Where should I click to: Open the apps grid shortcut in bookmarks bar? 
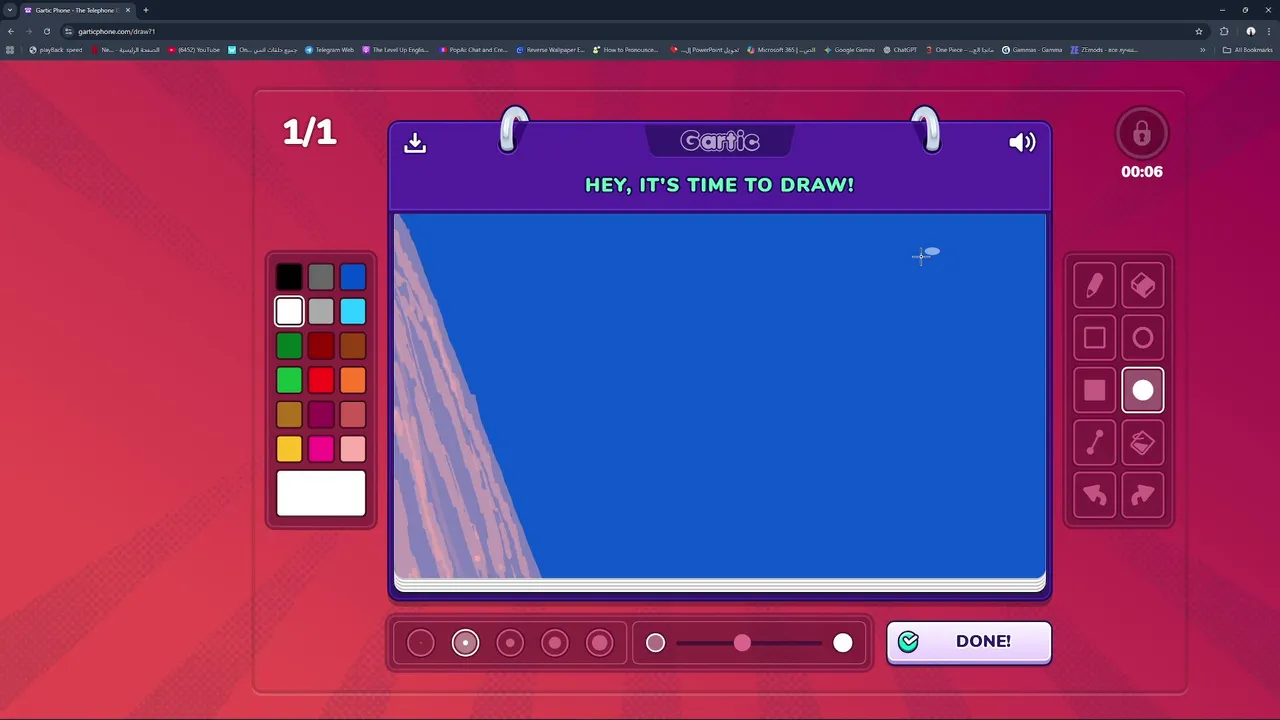[x=10, y=50]
